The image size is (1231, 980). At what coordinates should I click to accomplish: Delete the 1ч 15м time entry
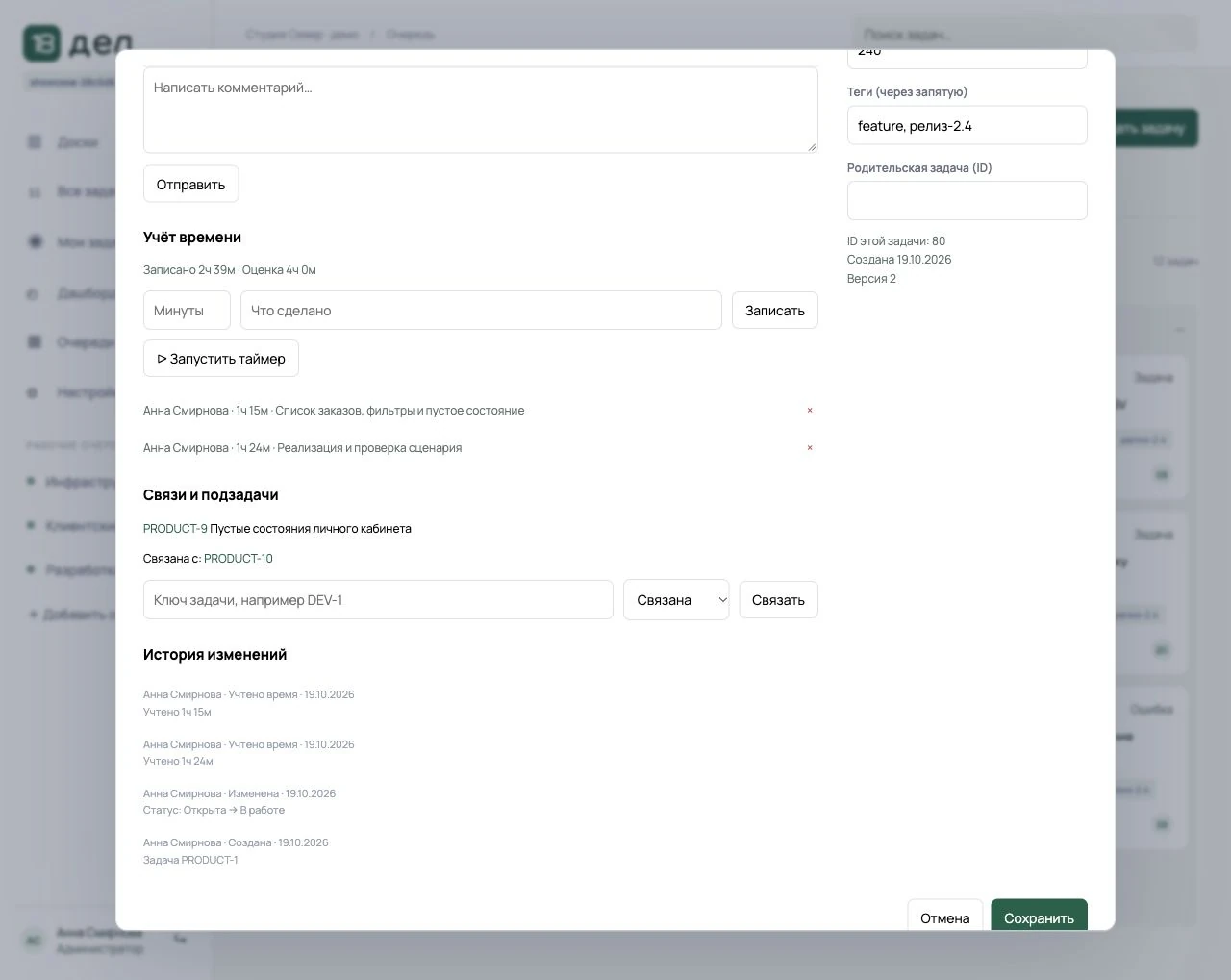[810, 411]
